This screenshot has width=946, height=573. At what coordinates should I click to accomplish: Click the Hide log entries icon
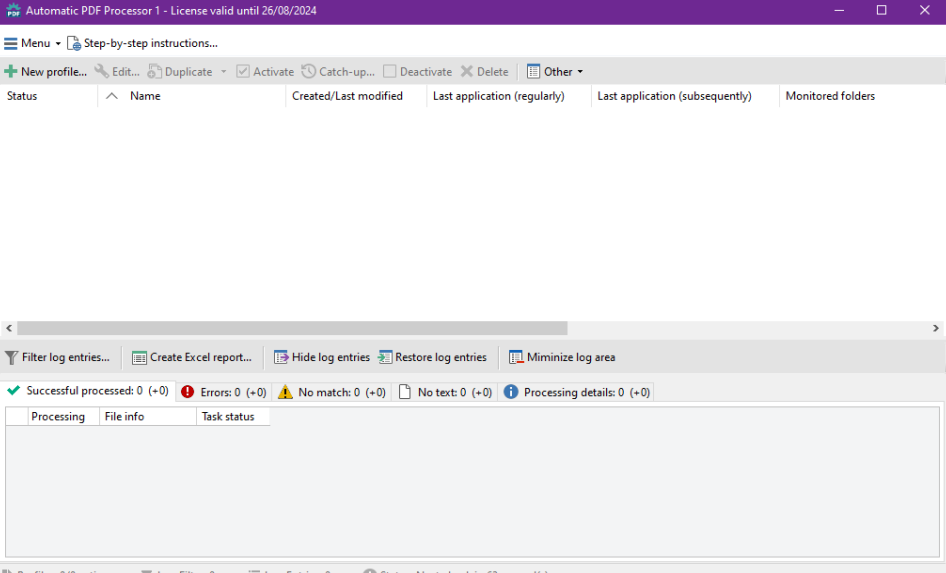pos(281,357)
